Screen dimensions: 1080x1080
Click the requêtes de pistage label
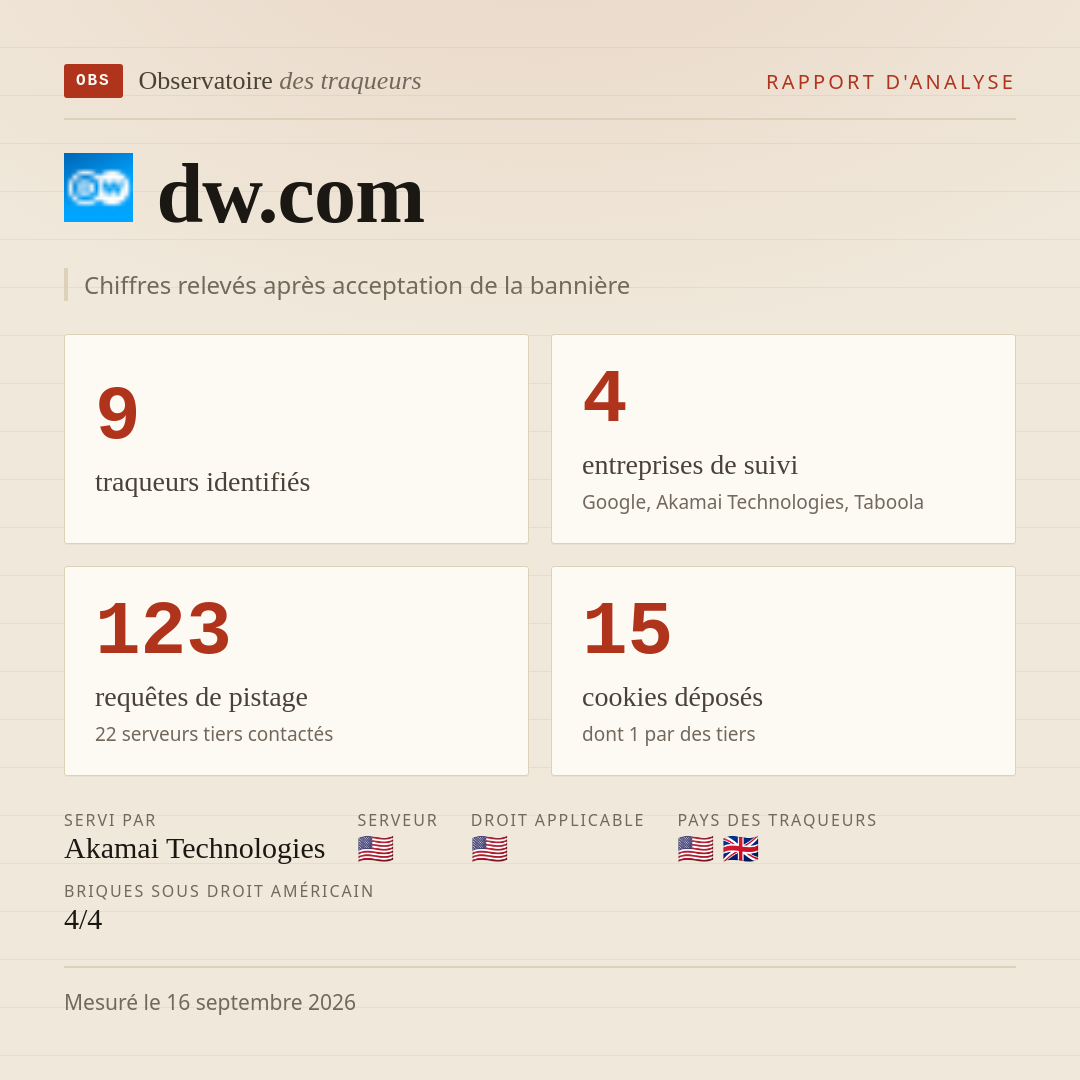pyautogui.click(x=201, y=697)
